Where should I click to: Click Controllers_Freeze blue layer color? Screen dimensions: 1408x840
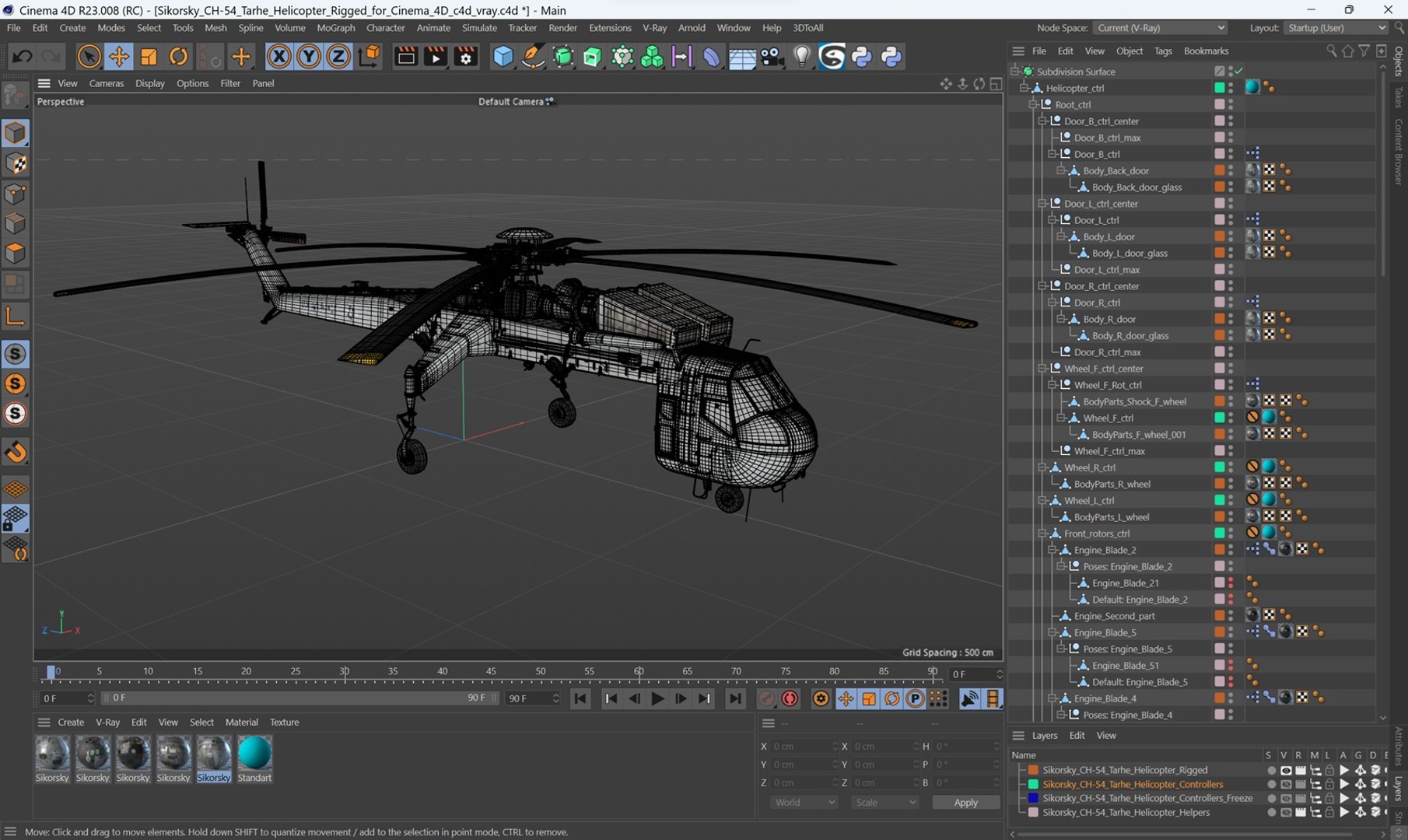click(1033, 798)
